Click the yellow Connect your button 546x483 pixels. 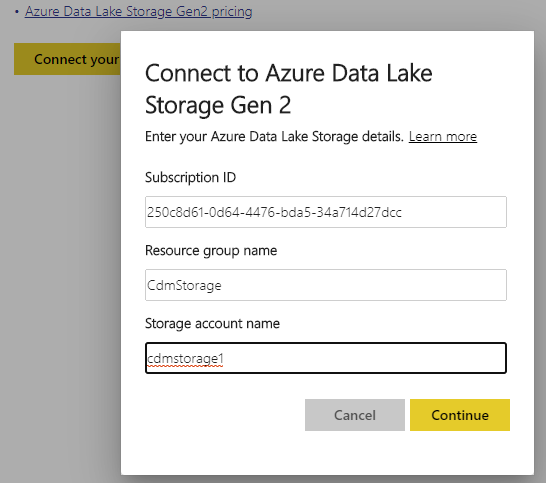67,59
